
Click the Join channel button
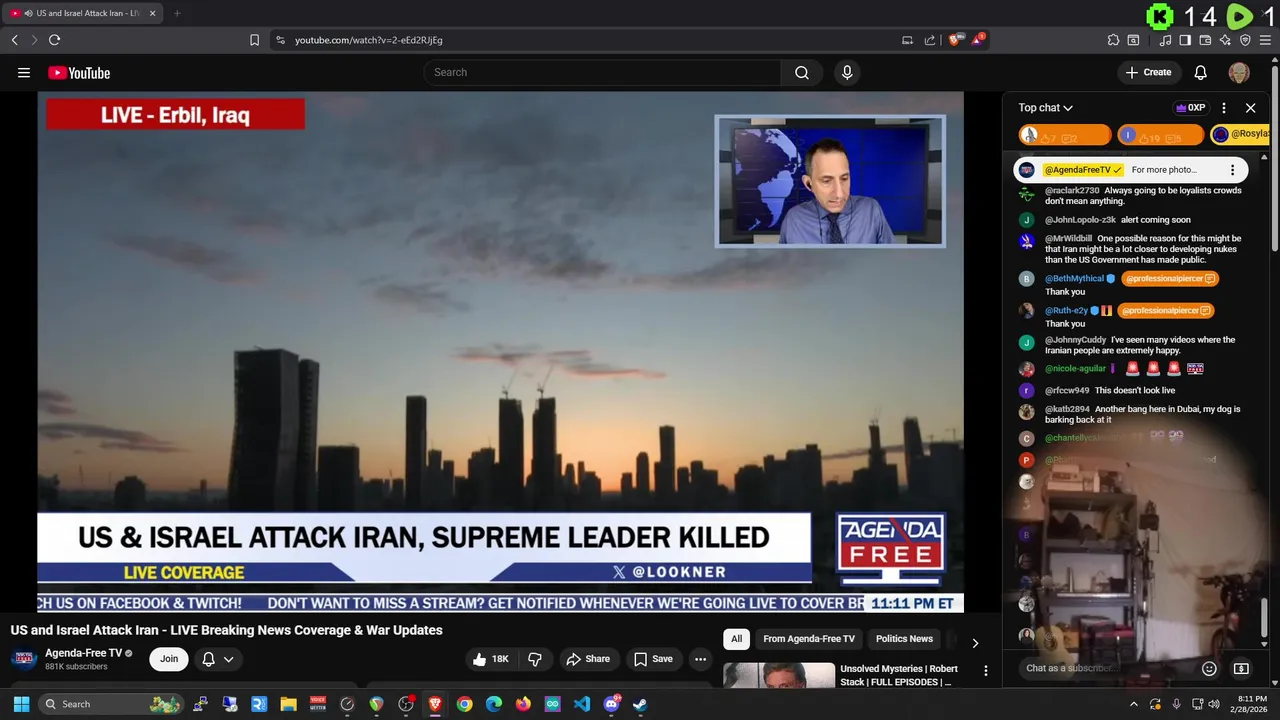(169, 659)
